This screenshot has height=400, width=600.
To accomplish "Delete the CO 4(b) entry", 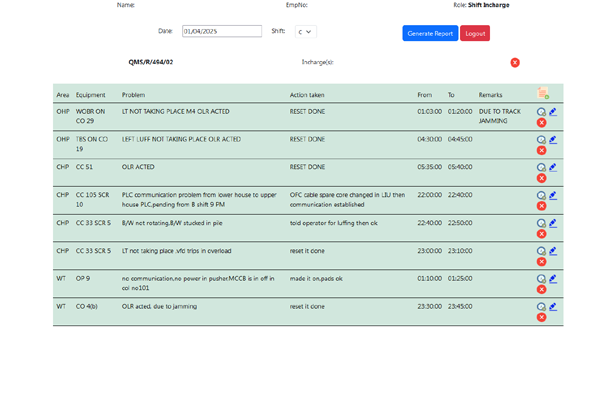I will pyautogui.click(x=541, y=317).
